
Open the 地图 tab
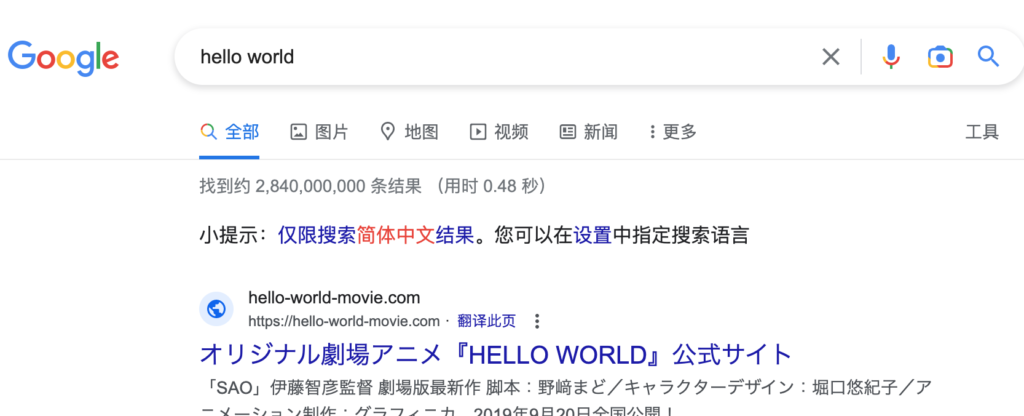(409, 132)
